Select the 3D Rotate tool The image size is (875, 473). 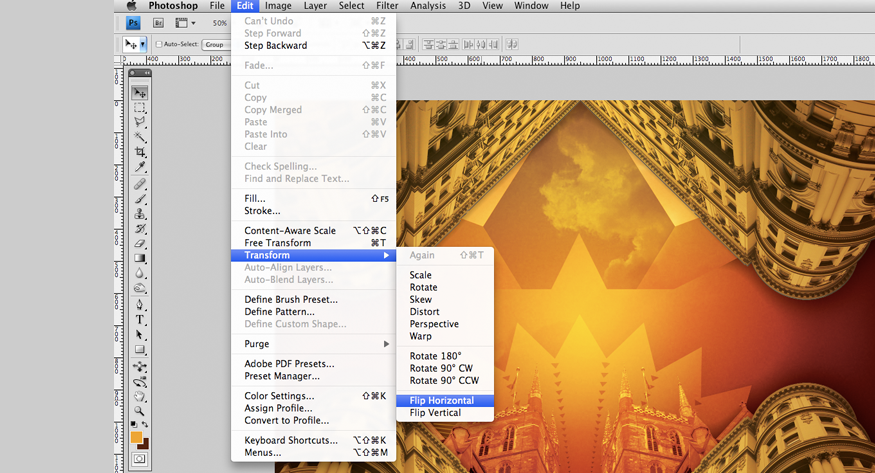pos(140,367)
